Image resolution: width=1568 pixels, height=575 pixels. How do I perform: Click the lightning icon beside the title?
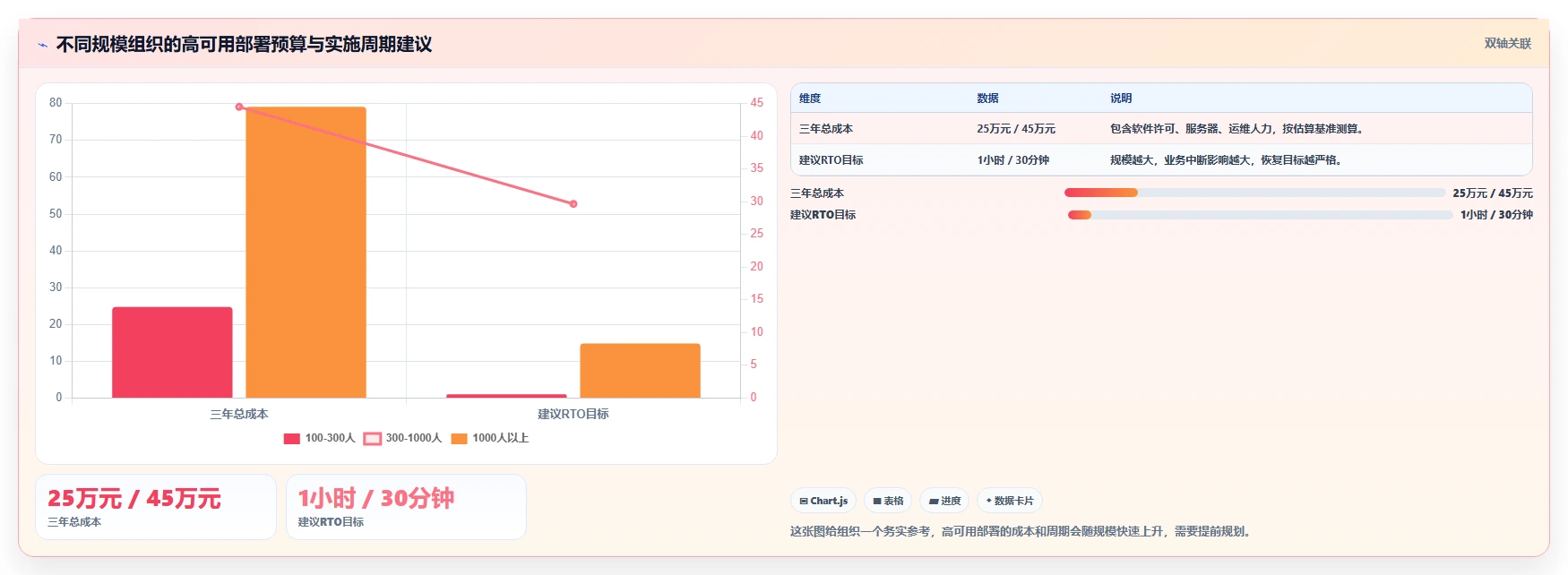point(42,45)
